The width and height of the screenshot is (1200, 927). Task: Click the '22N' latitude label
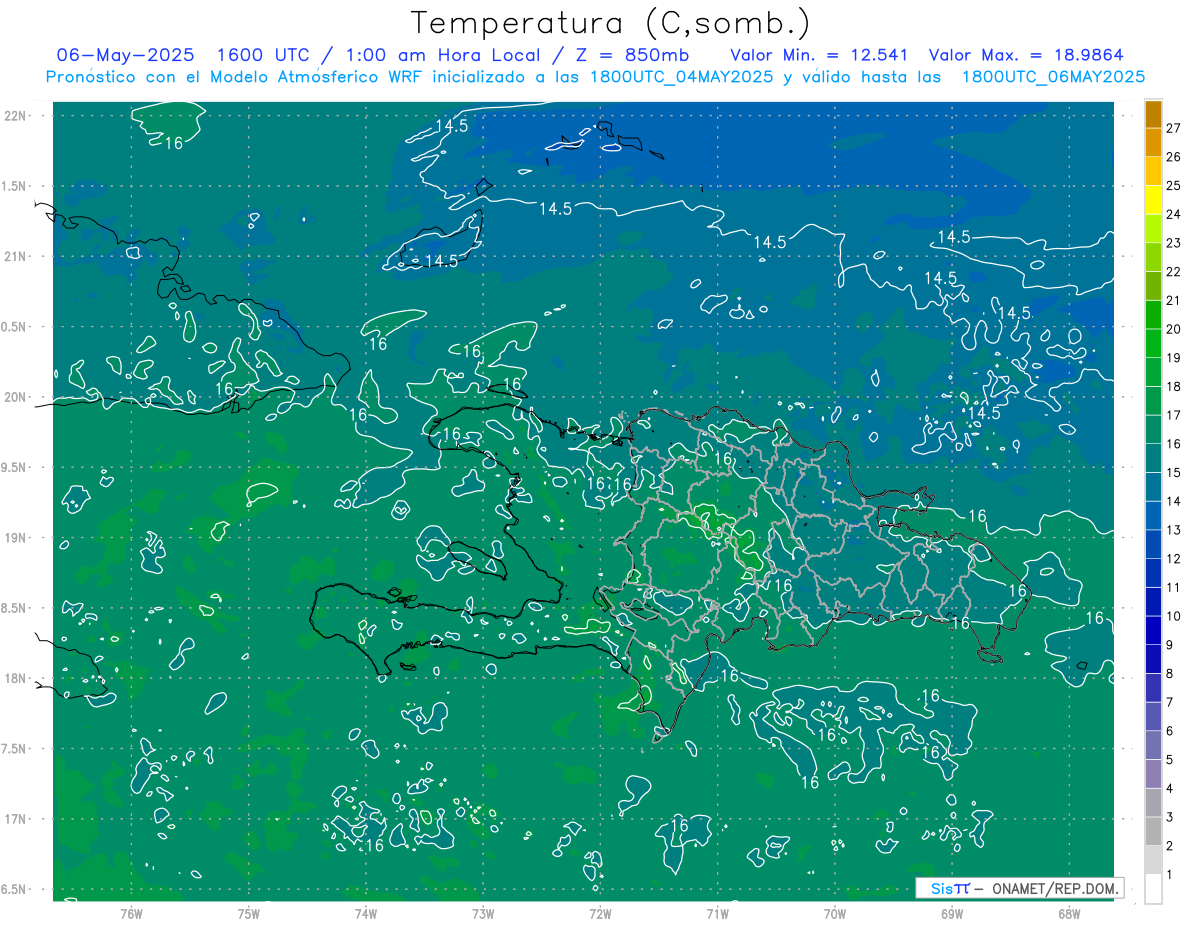[15, 115]
